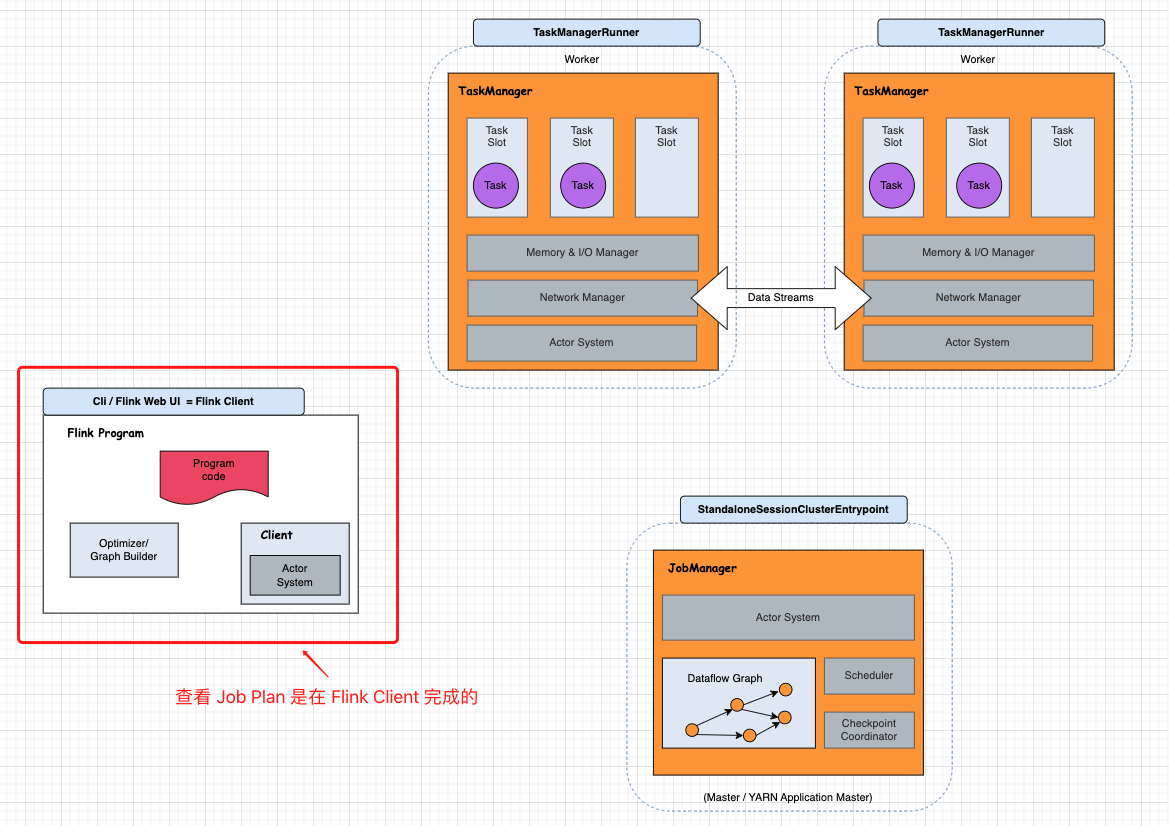Select right TaskManager Actor System box

pyautogui.click(x=977, y=343)
